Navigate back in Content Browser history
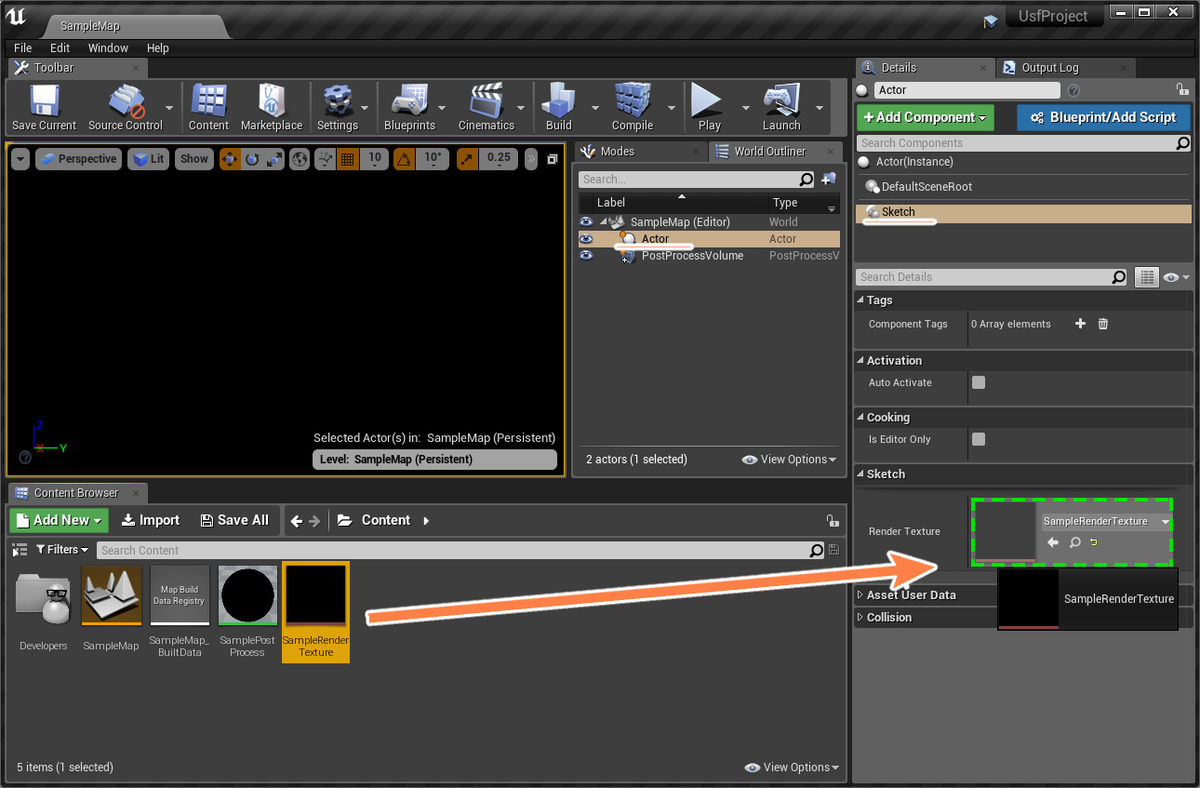Viewport: 1200px width, 788px height. pyautogui.click(x=296, y=521)
